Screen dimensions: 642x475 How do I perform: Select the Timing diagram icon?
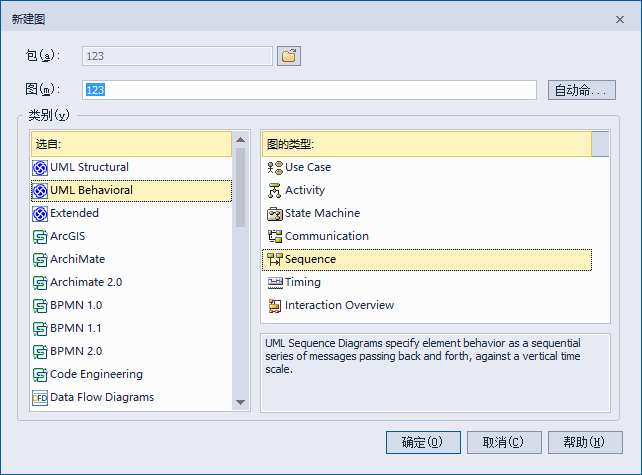[276, 282]
